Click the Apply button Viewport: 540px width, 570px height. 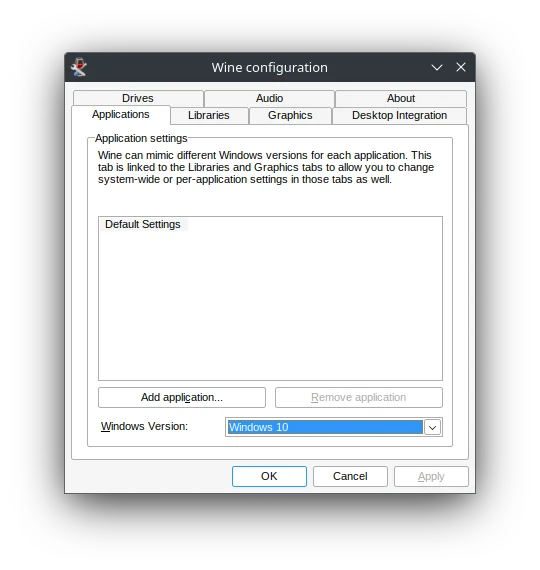431,476
